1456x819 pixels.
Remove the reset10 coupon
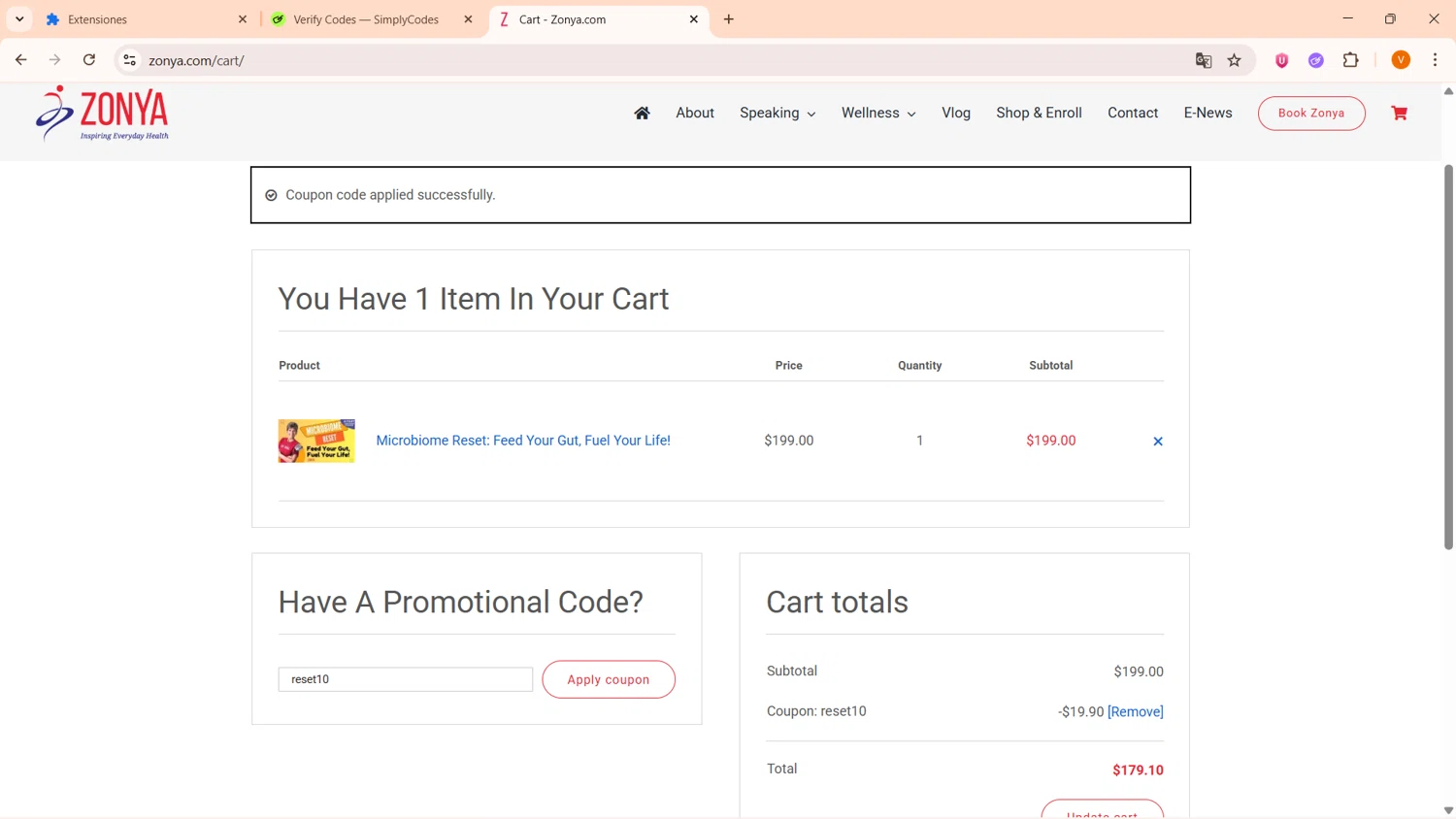1136,712
